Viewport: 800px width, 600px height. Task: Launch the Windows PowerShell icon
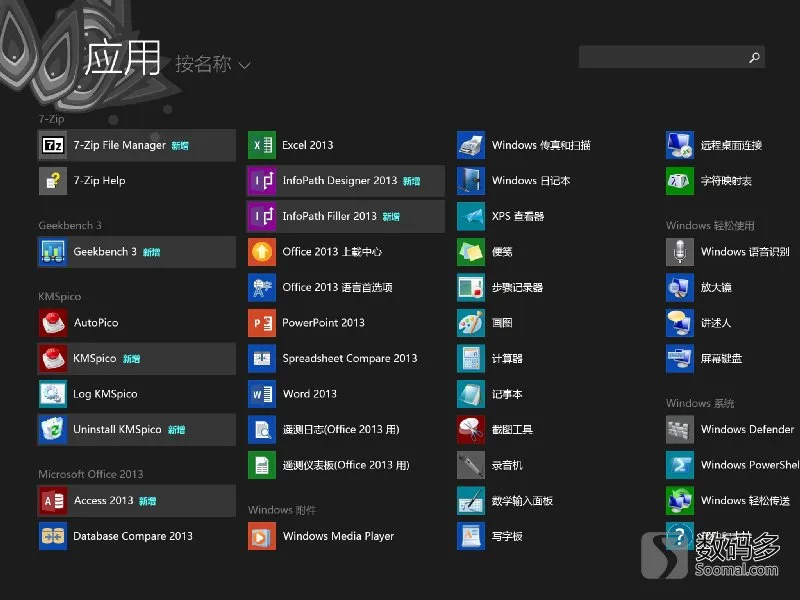click(680, 465)
